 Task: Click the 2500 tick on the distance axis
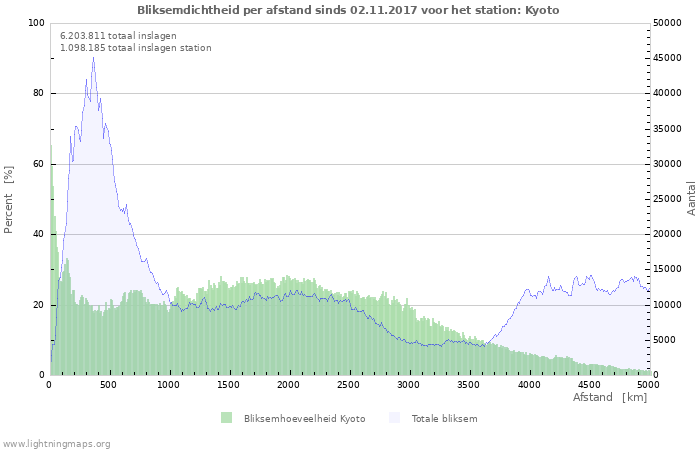[349, 384]
